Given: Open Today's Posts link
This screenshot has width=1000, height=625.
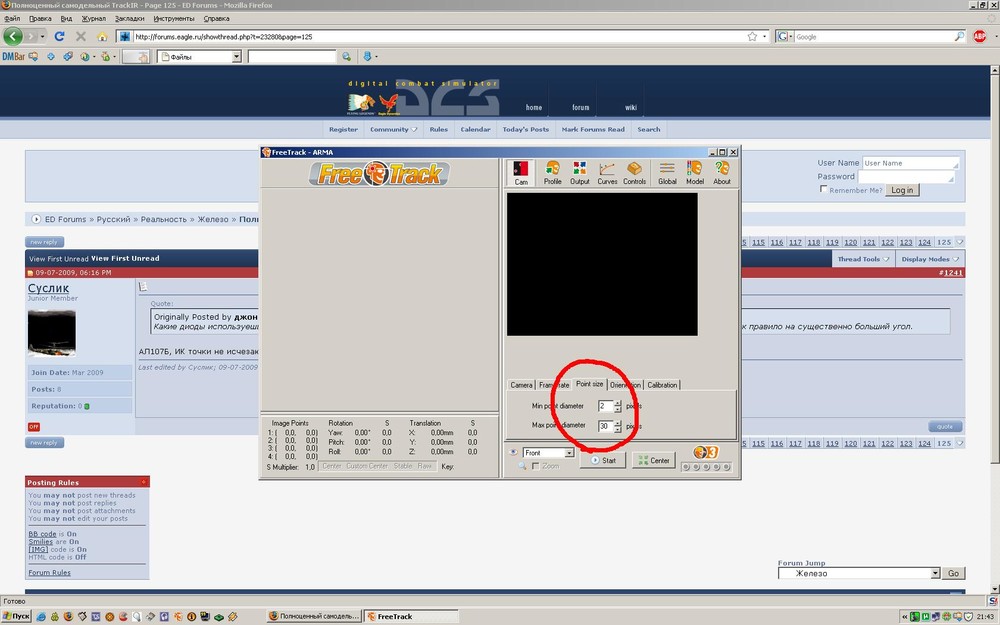Looking at the screenshot, I should pyautogui.click(x=526, y=129).
